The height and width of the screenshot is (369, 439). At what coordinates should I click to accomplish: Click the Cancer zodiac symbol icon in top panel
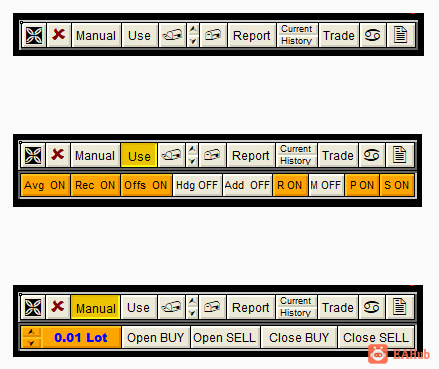point(372,35)
